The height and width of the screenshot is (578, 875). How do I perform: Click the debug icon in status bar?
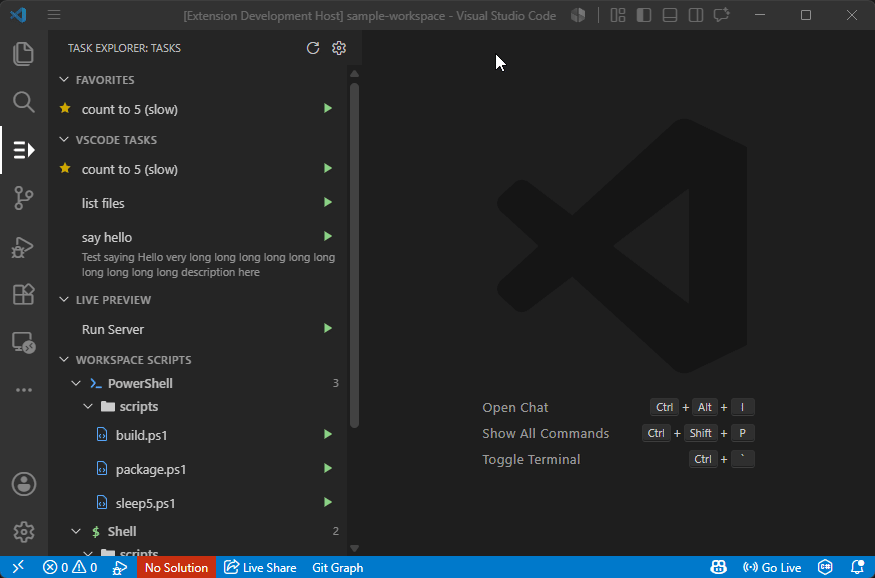click(x=119, y=567)
